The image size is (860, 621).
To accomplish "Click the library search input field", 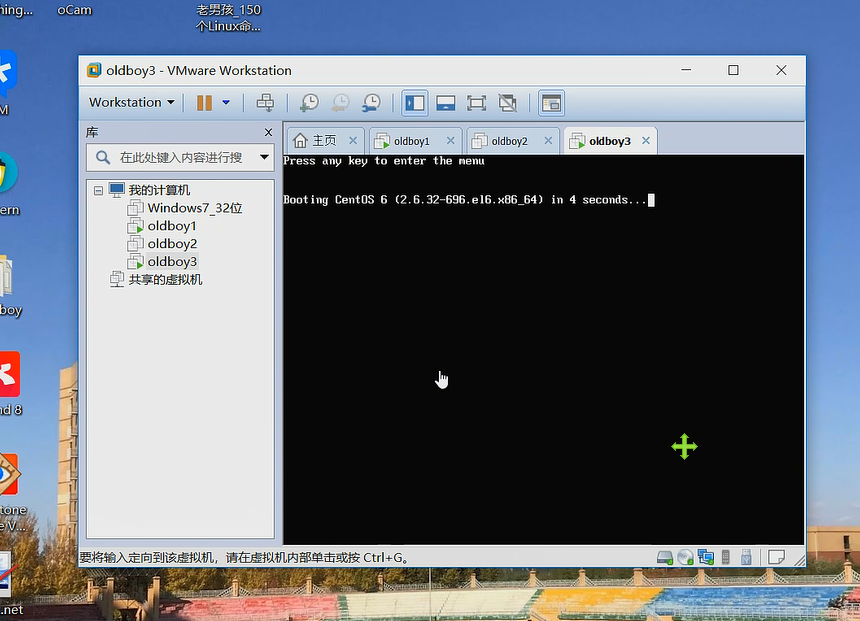I will [181, 157].
